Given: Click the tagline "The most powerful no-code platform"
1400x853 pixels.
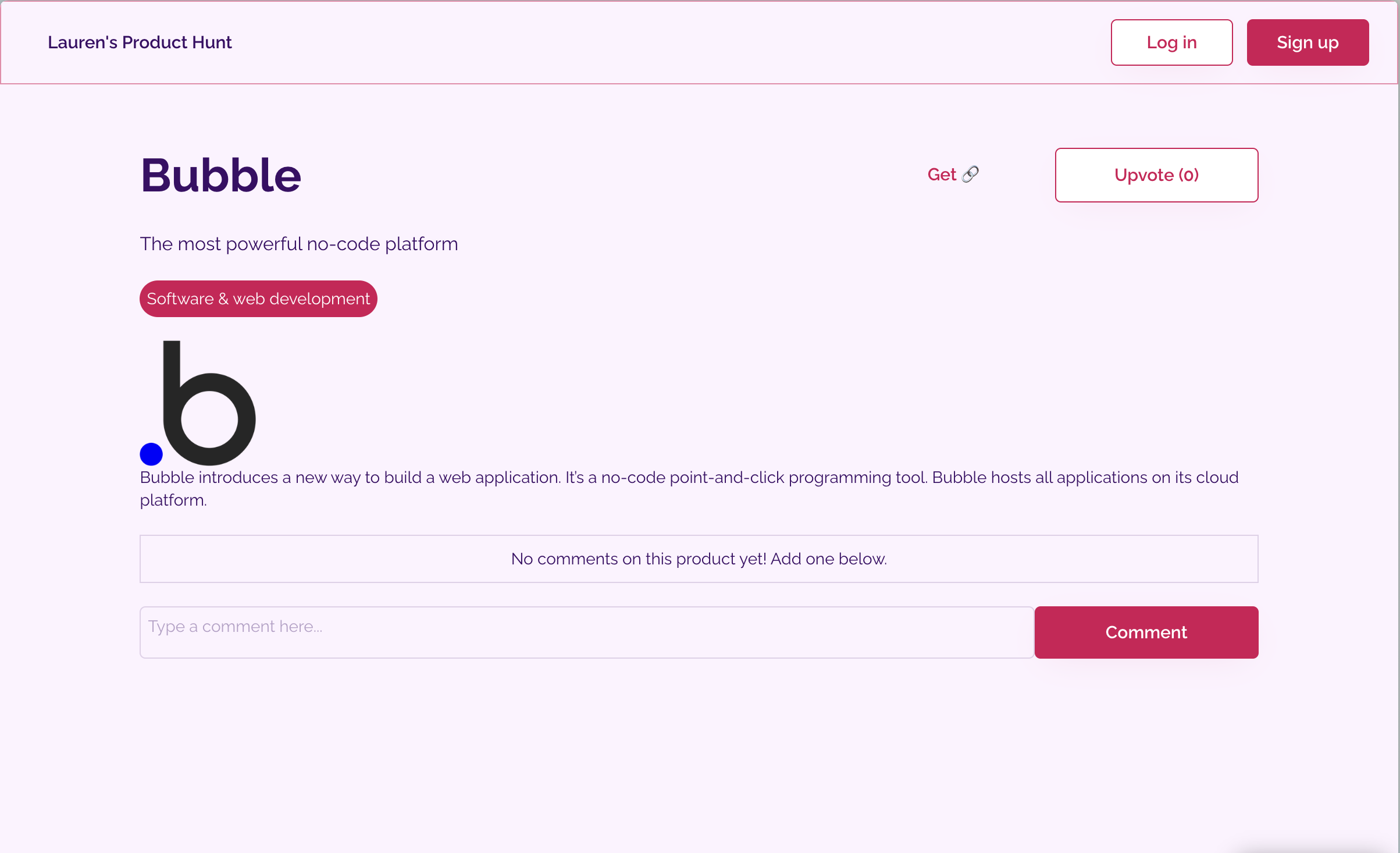Looking at the screenshot, I should [x=299, y=244].
